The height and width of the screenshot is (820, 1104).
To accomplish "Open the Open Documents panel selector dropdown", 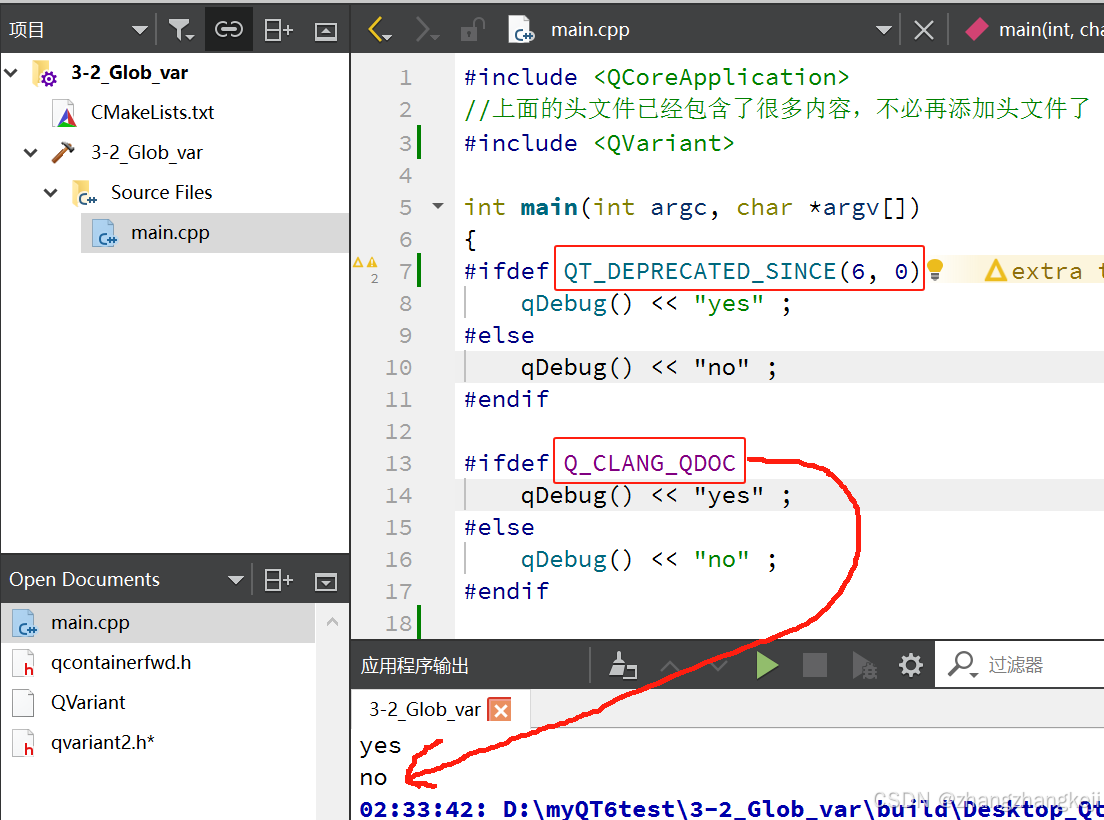I will (236, 580).
